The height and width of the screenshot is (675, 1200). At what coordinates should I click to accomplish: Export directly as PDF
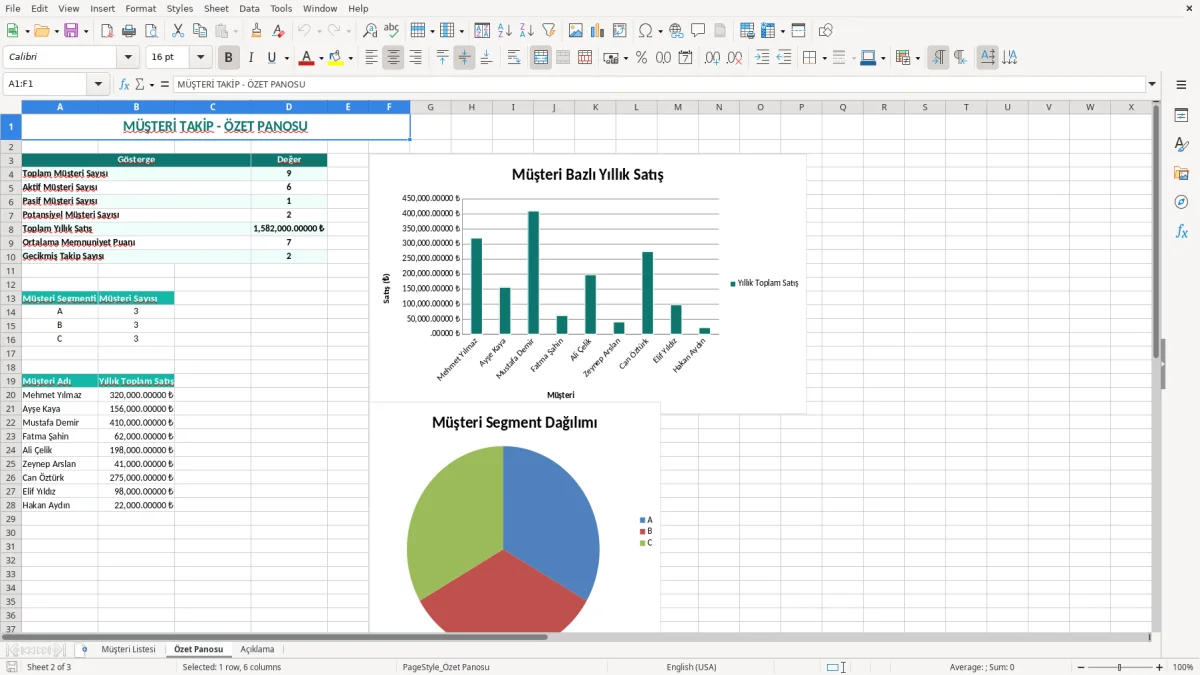pyautogui.click(x=107, y=31)
